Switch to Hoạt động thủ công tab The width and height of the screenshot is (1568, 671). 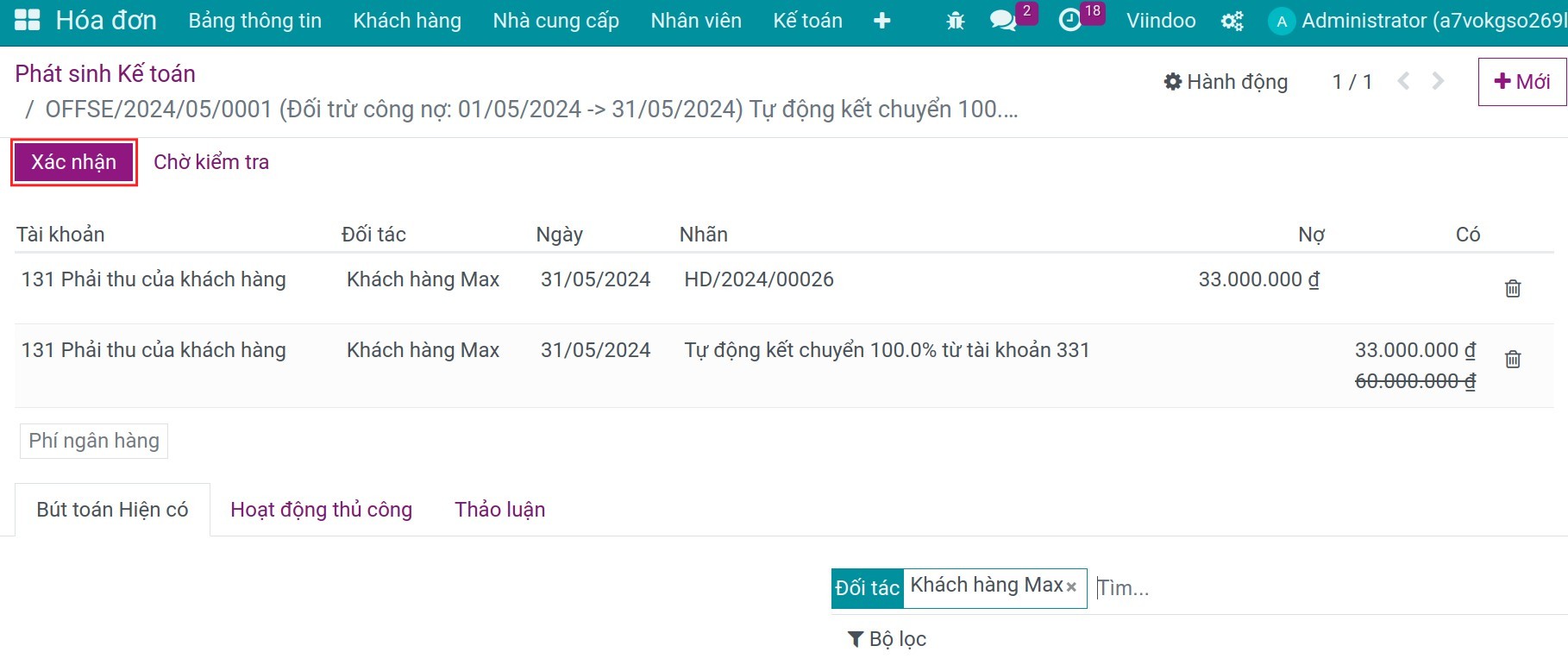(321, 510)
